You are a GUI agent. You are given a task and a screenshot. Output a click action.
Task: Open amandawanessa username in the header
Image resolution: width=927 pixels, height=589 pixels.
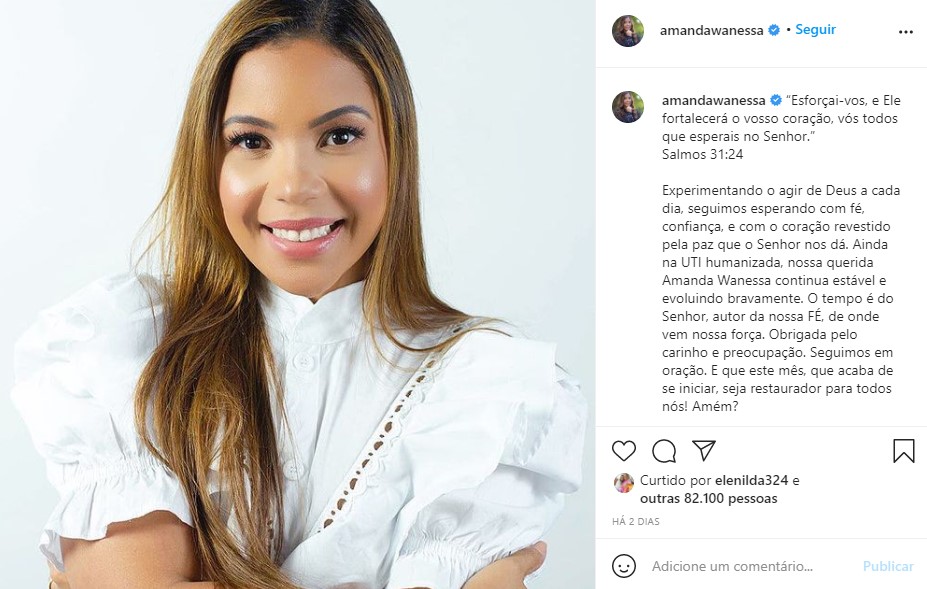711,31
